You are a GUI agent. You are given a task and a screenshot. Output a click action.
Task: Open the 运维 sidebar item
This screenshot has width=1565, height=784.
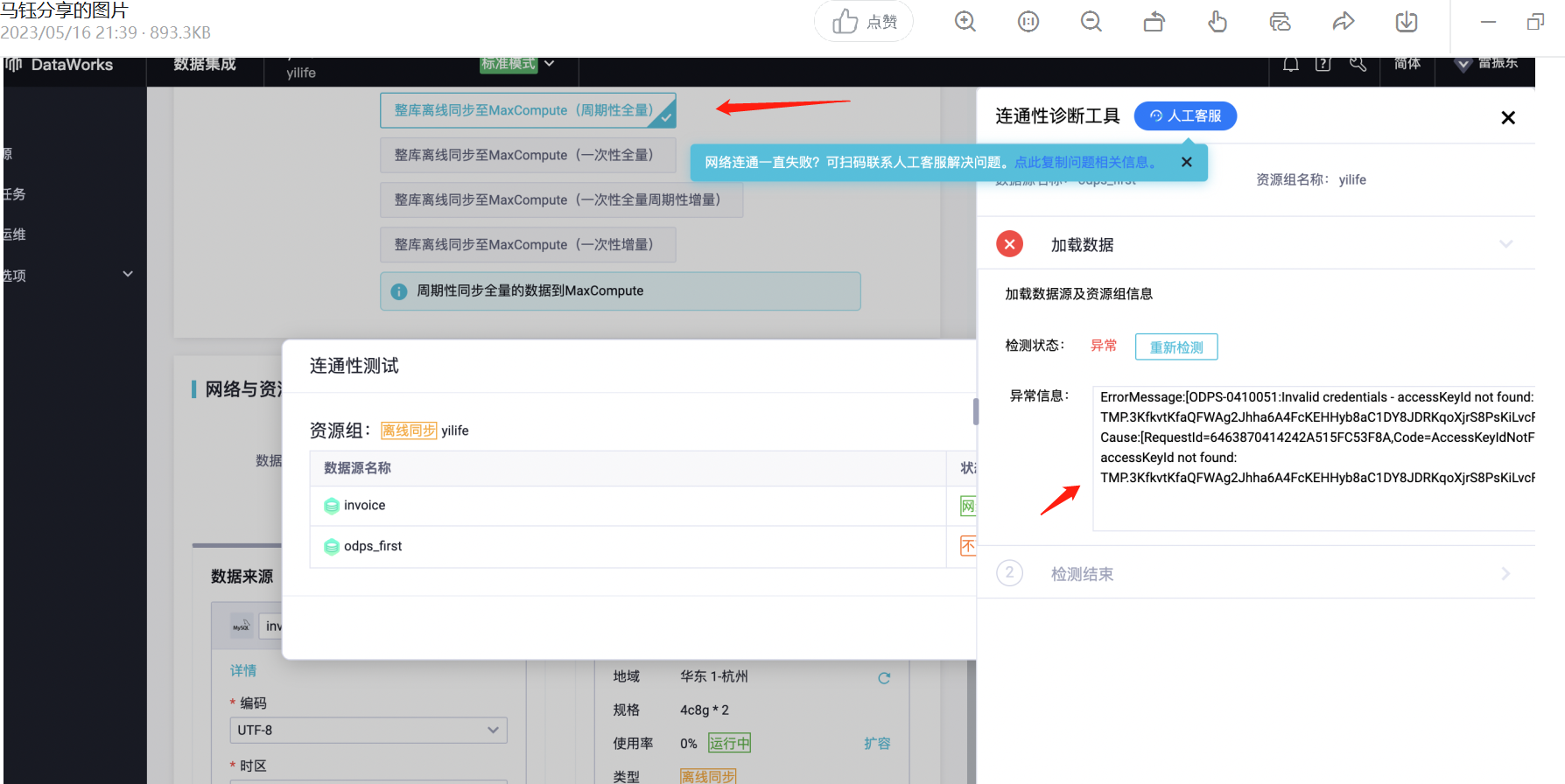coord(14,234)
